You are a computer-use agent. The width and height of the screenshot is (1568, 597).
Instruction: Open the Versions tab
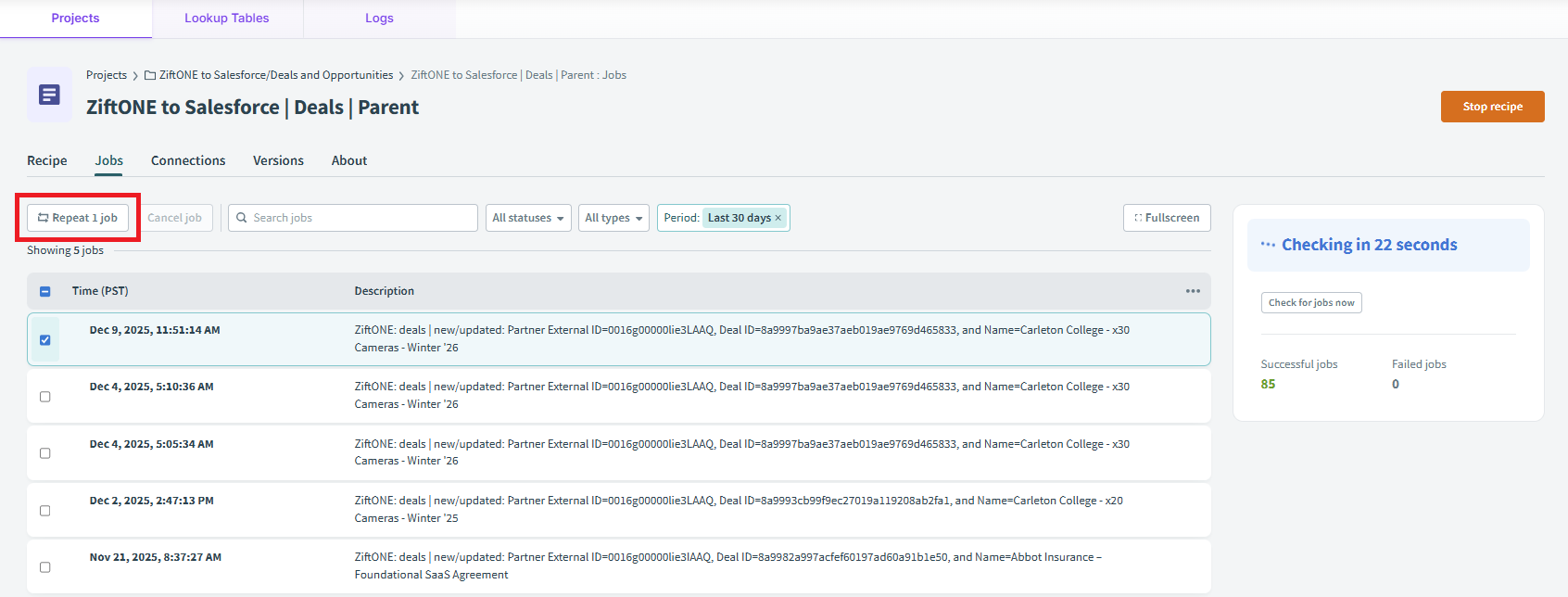click(x=278, y=160)
